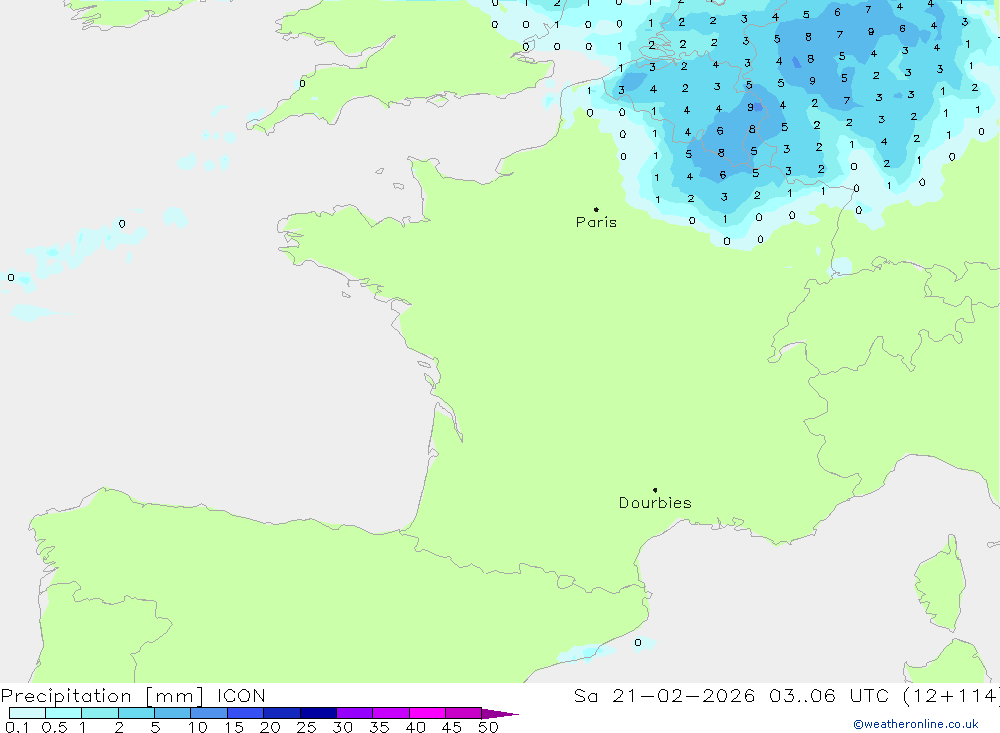Pick the legend swatch between 15 and 20

point(246,713)
